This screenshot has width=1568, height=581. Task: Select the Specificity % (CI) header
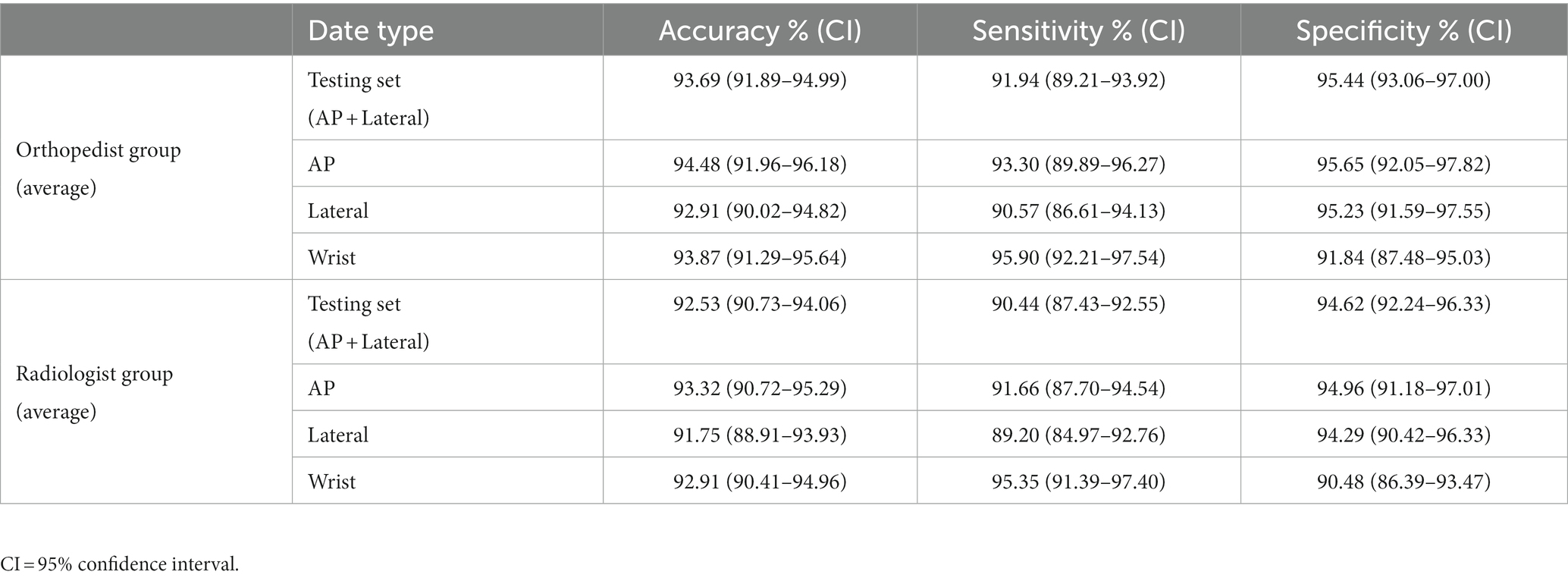tap(1403, 30)
